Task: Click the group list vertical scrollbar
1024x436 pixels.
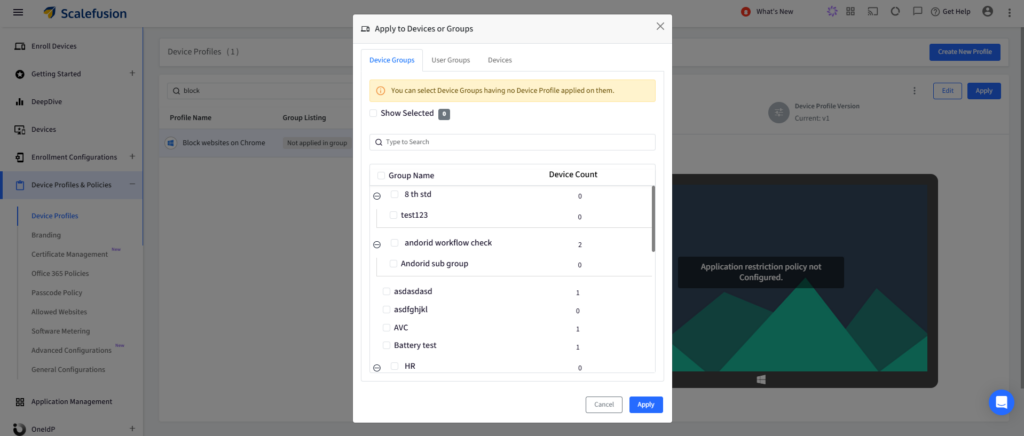Action: 653,219
